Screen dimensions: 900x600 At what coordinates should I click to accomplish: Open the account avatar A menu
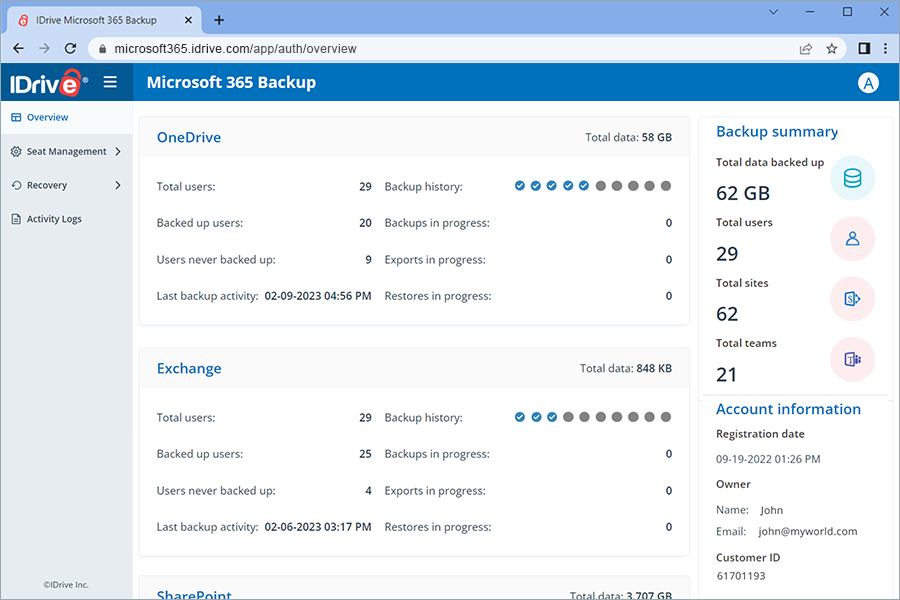868,83
